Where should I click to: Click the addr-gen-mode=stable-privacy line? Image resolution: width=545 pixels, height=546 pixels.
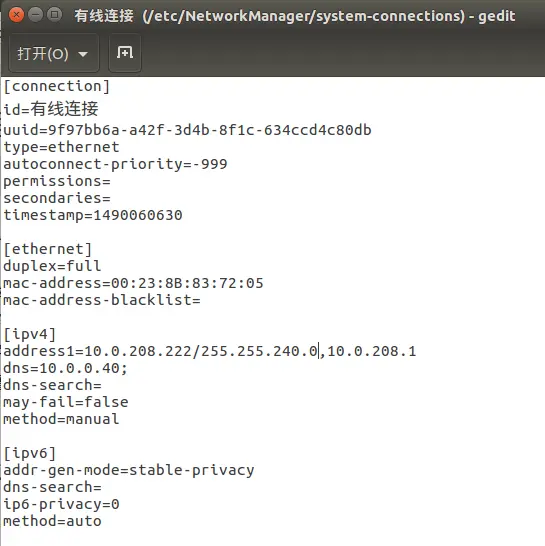coord(129,470)
